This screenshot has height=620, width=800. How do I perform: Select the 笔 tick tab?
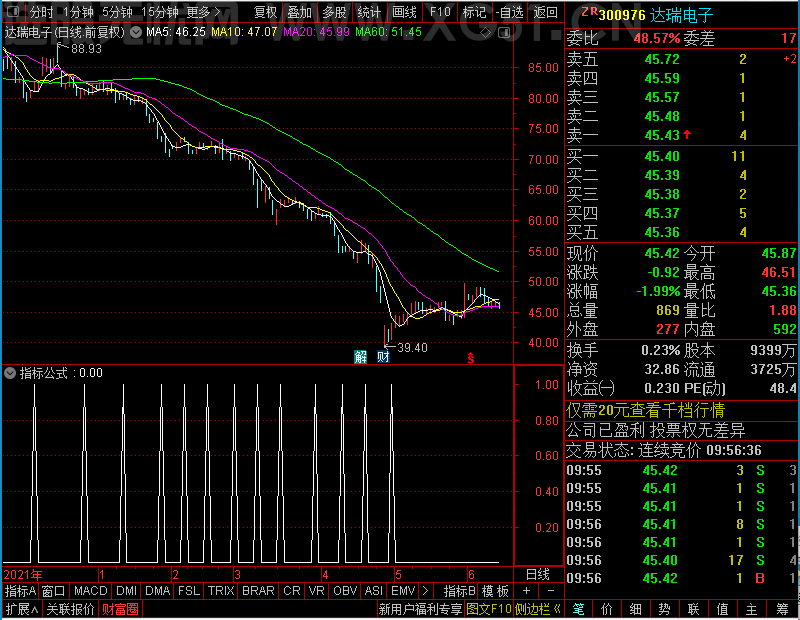pos(578,609)
